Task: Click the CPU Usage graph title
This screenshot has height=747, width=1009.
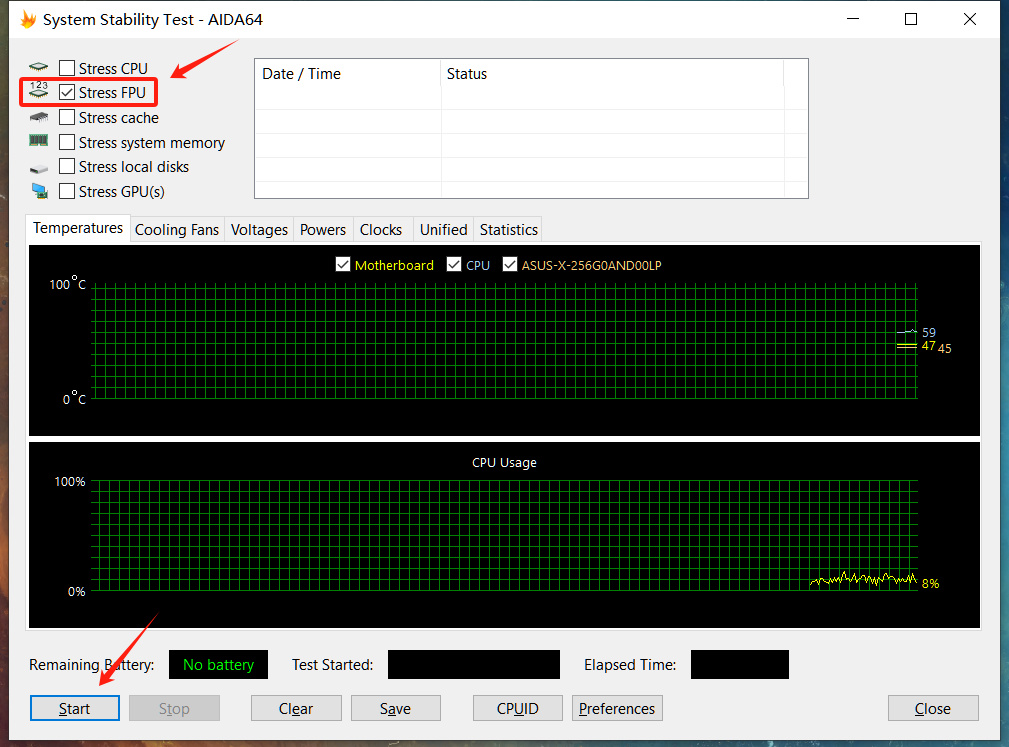Action: [504, 463]
